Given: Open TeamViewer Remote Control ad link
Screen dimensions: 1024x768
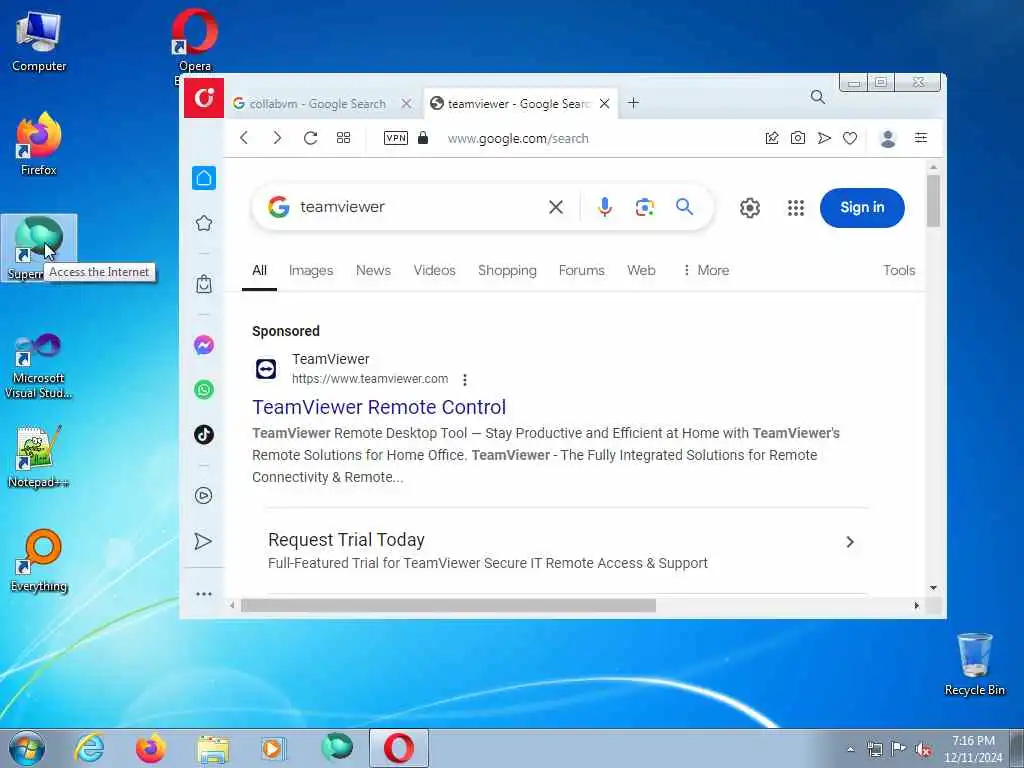Looking at the screenshot, I should (379, 407).
